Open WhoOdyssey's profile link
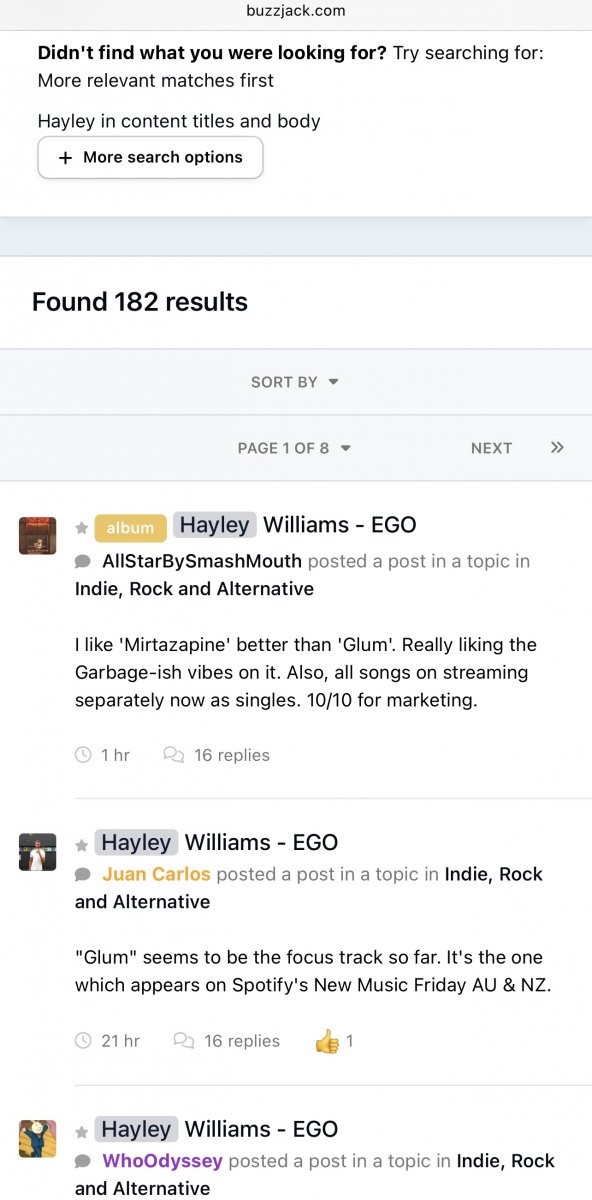 point(162,1161)
